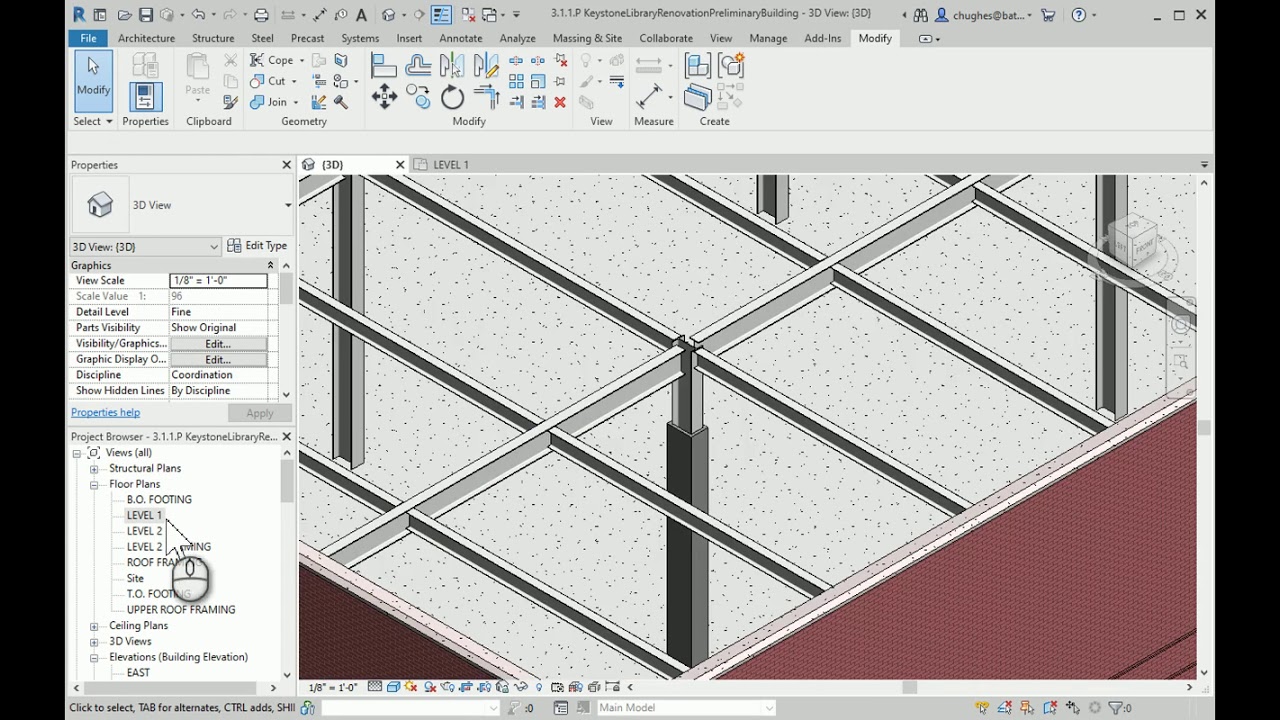Screen dimensions: 1280x720
Task: Open Default 3D View from quick access toolbar
Action: (x=389, y=15)
